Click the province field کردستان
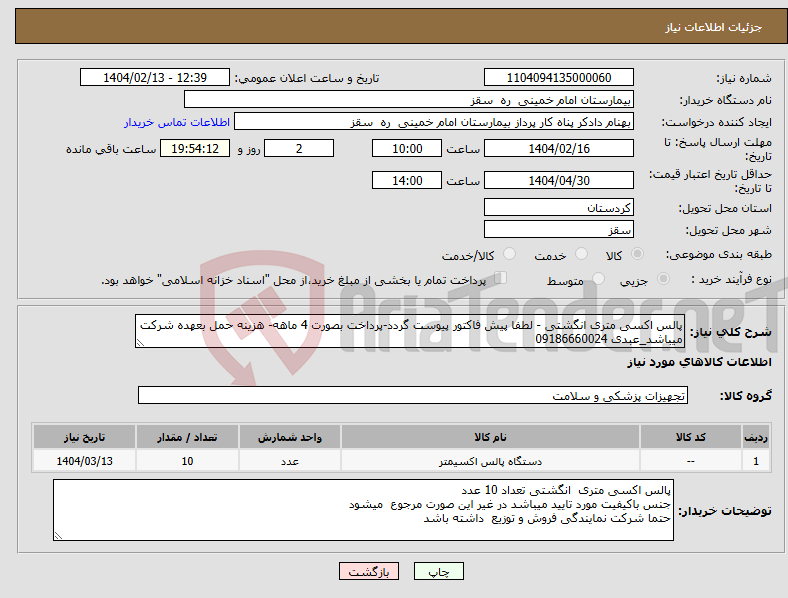The image size is (788, 598). [558, 207]
